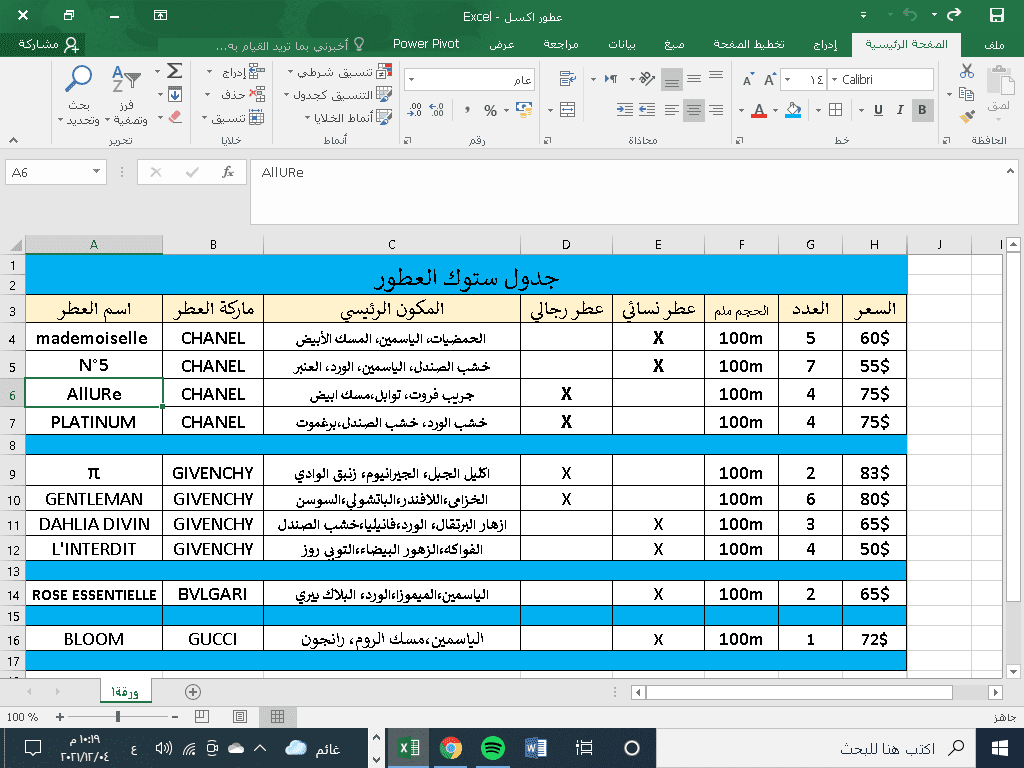Add a new sheet with the plus icon
The width and height of the screenshot is (1024, 768).
pos(193,692)
